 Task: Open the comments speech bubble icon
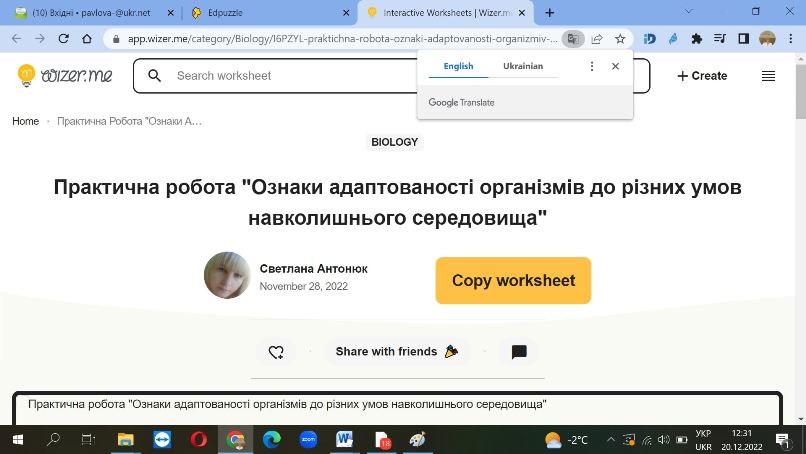coord(519,352)
